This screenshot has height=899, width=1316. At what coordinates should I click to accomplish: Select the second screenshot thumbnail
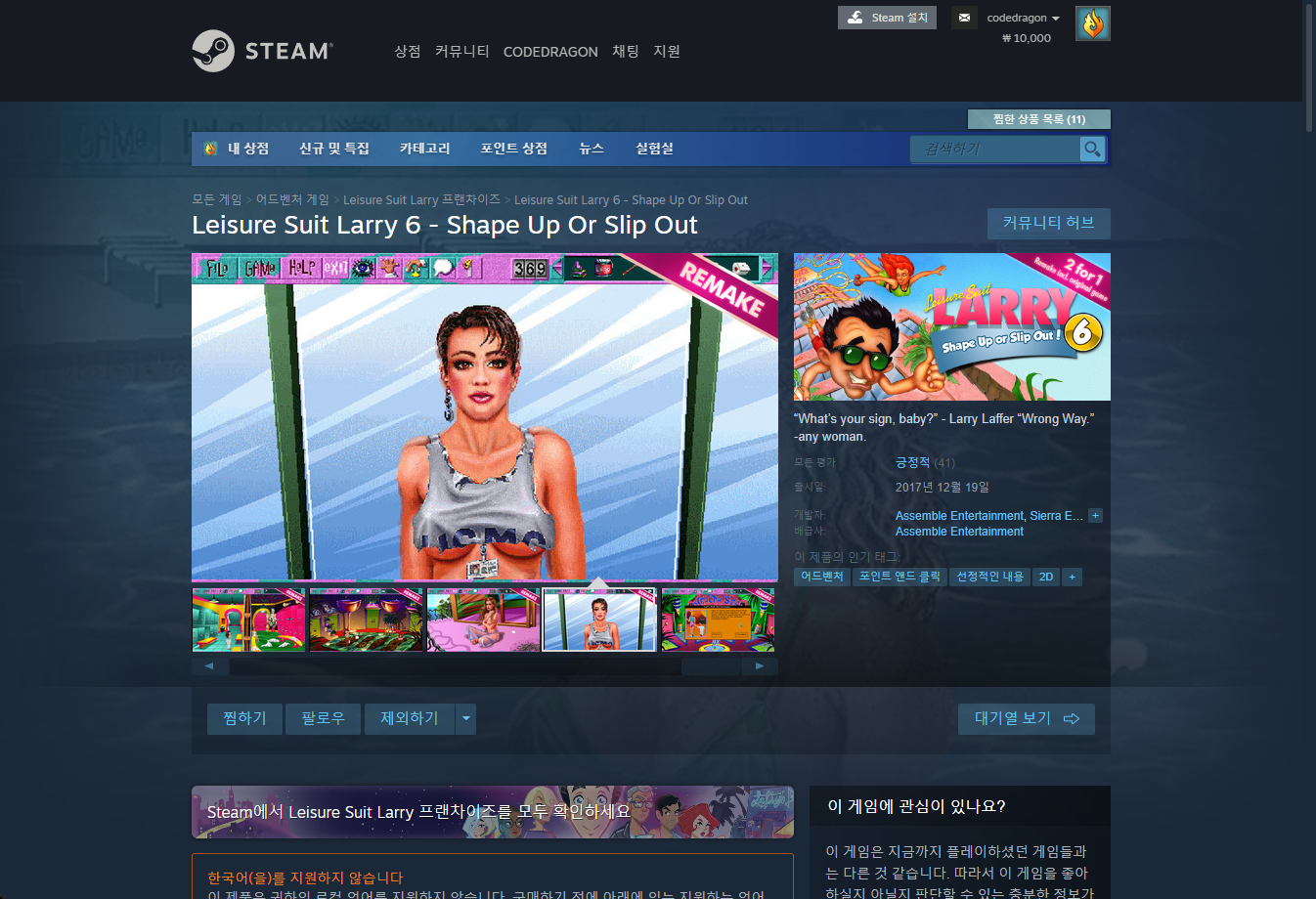coord(366,620)
